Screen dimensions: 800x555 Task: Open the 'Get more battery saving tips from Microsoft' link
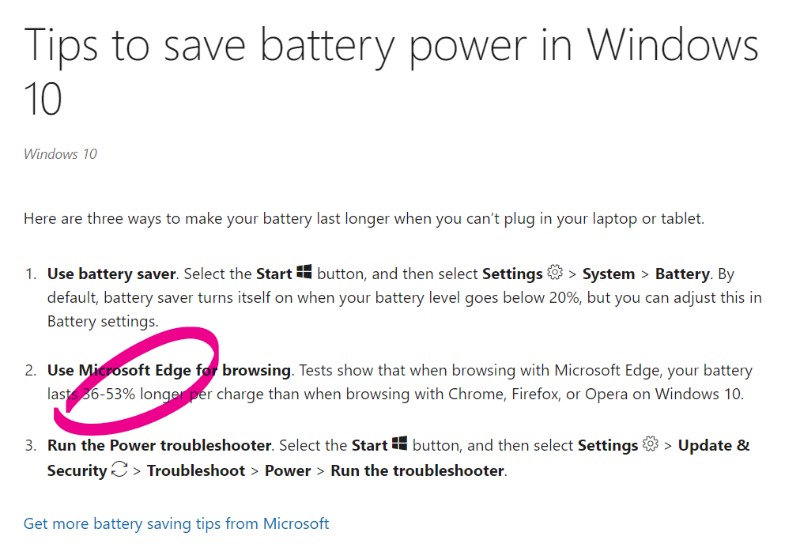click(176, 524)
